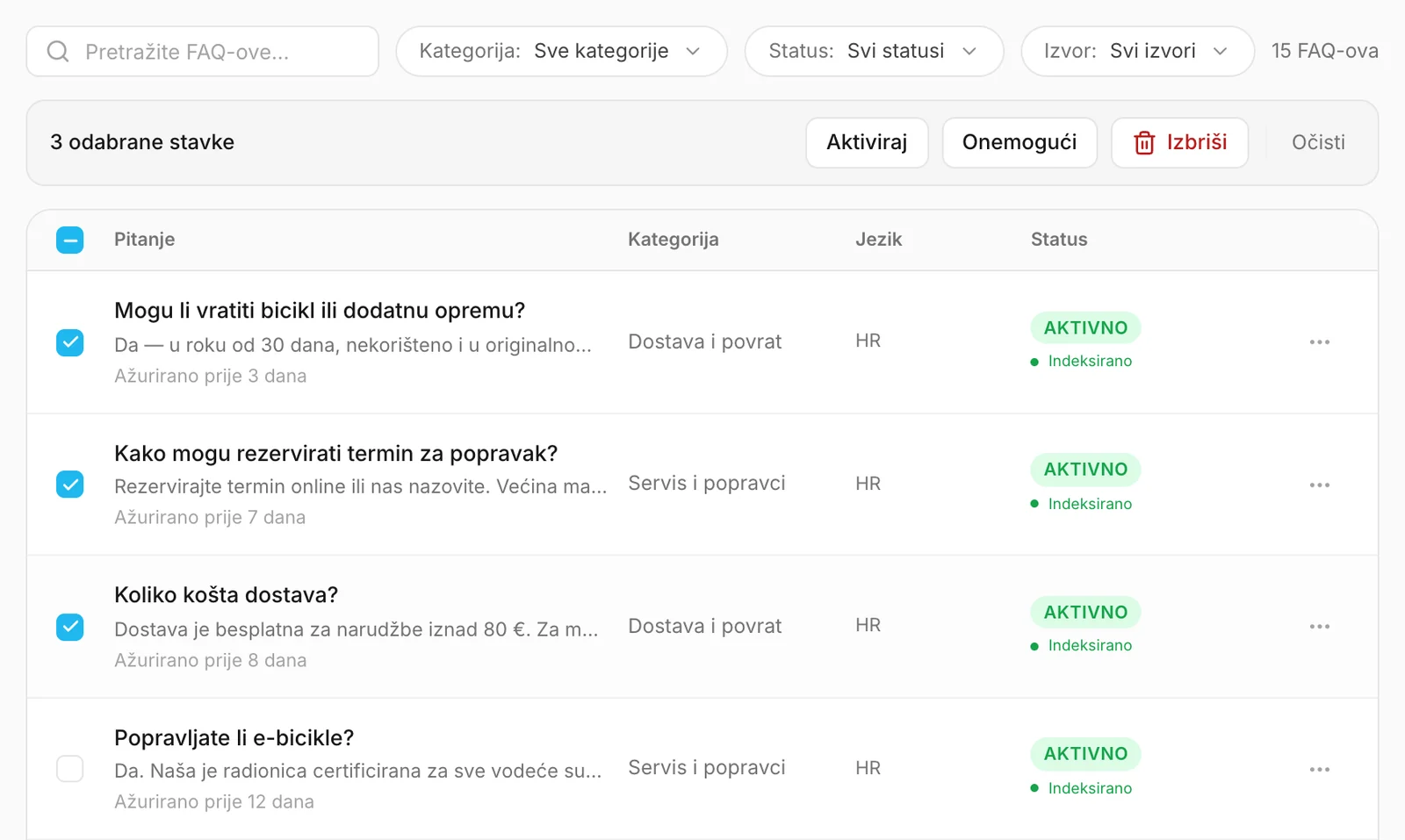Click the Pitanje column header
The image size is (1405, 840).
144,240
